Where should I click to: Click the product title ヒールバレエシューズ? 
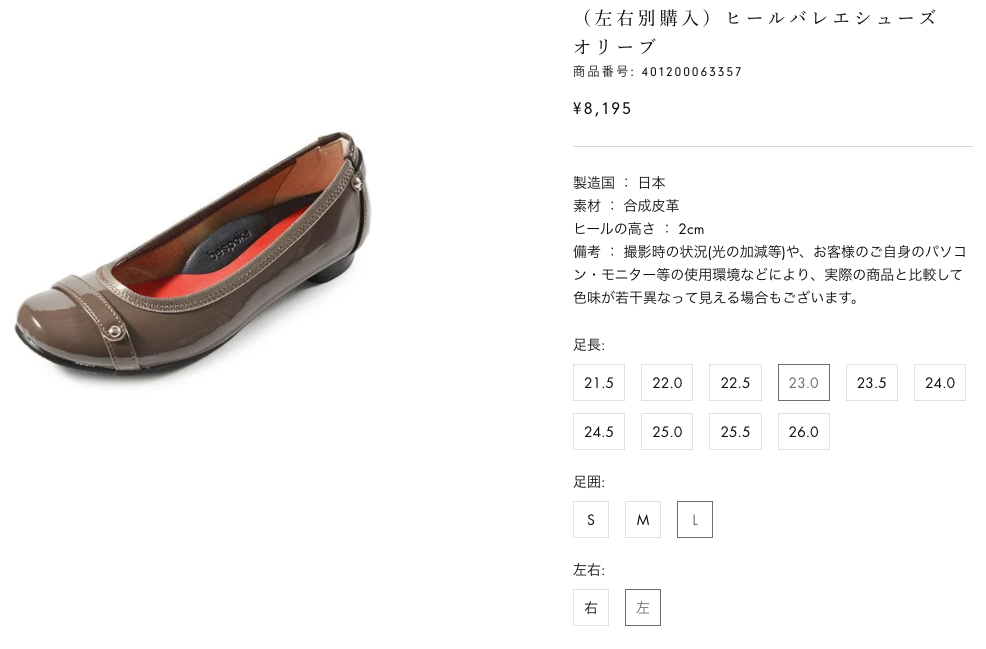click(x=831, y=18)
